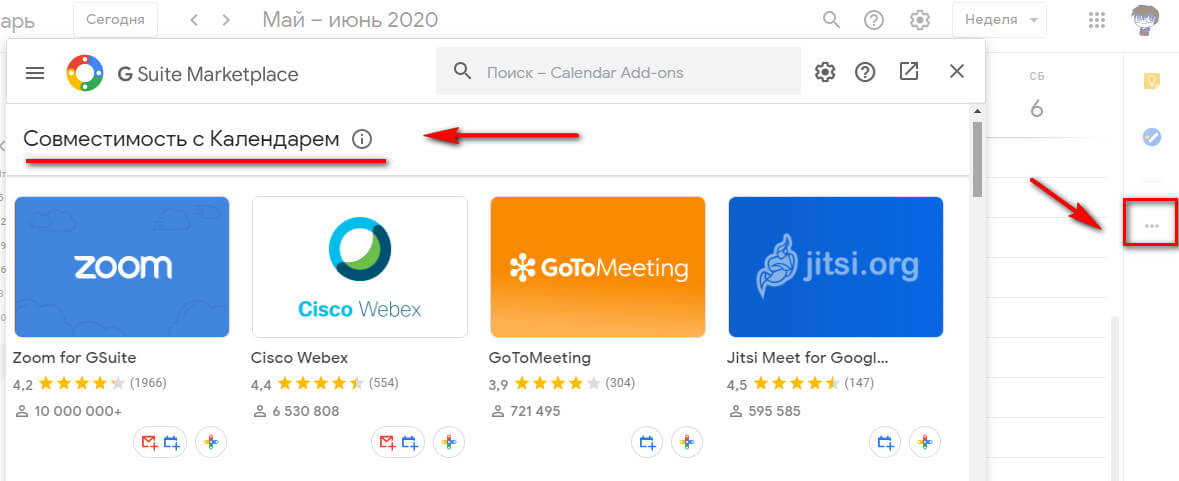
Task: Open the Cisco Webex app card
Action: 360,267
